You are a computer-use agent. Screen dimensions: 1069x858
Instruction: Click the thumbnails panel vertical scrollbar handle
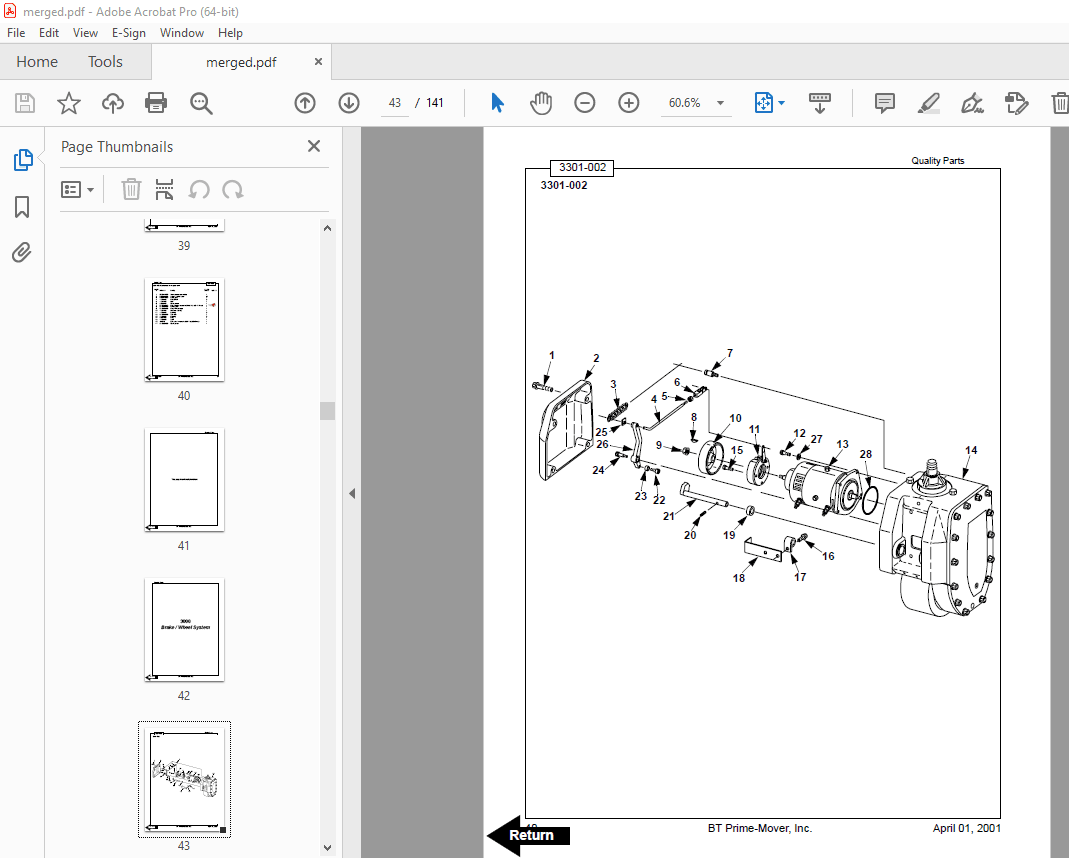tap(327, 411)
